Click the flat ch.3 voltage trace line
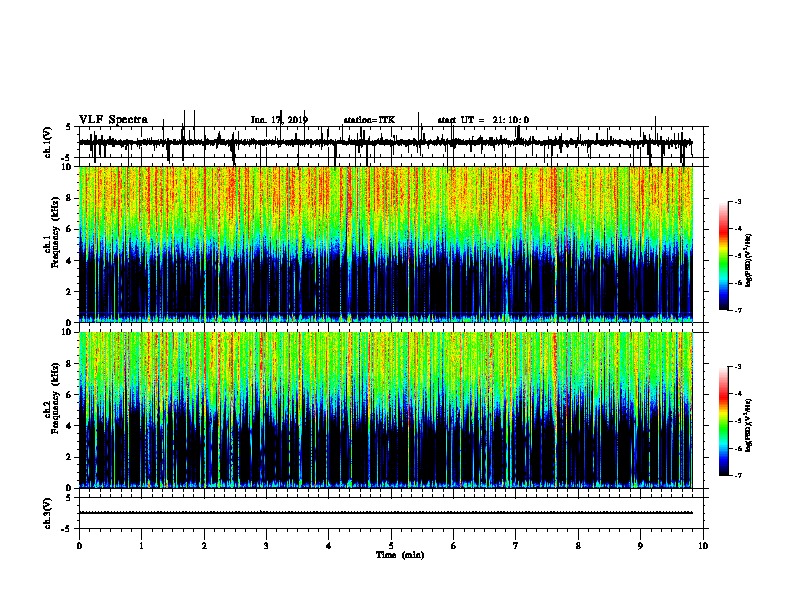This screenshot has height=612, width=792. pos(386,513)
